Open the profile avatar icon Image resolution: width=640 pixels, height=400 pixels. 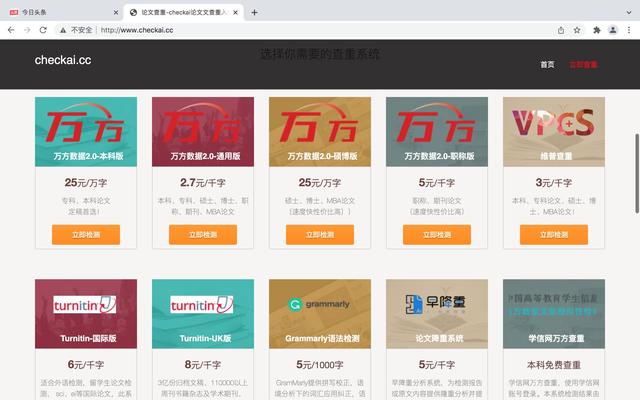click(613, 30)
